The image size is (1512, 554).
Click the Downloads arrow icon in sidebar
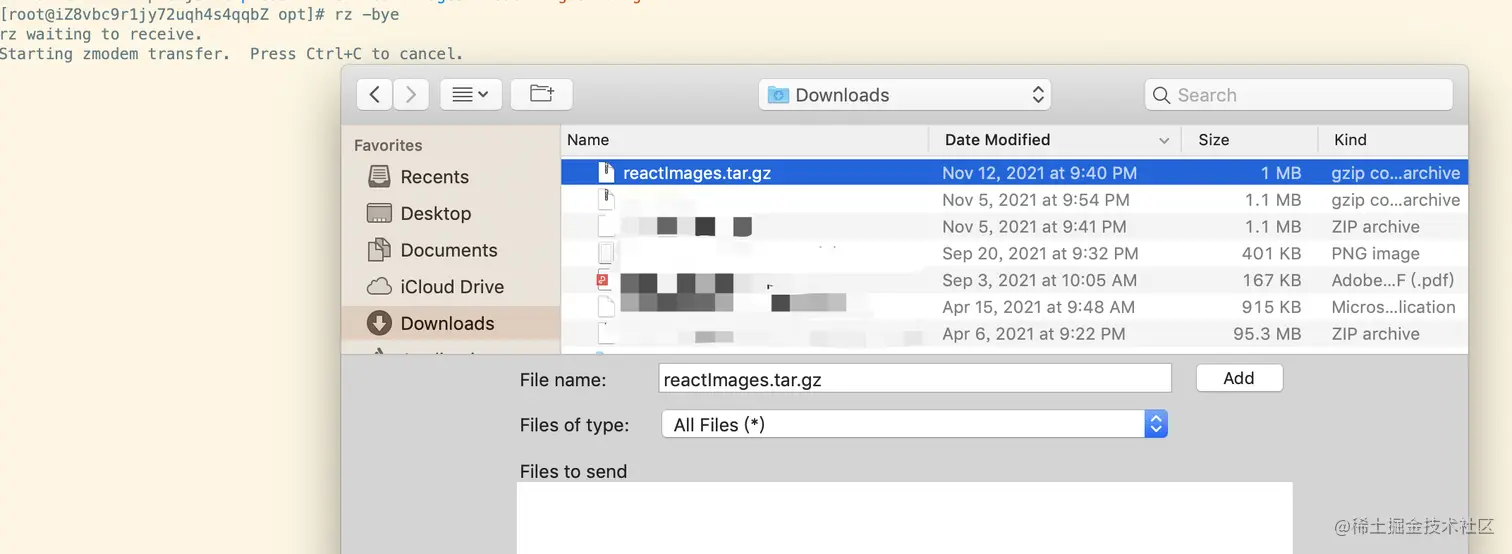pos(379,323)
